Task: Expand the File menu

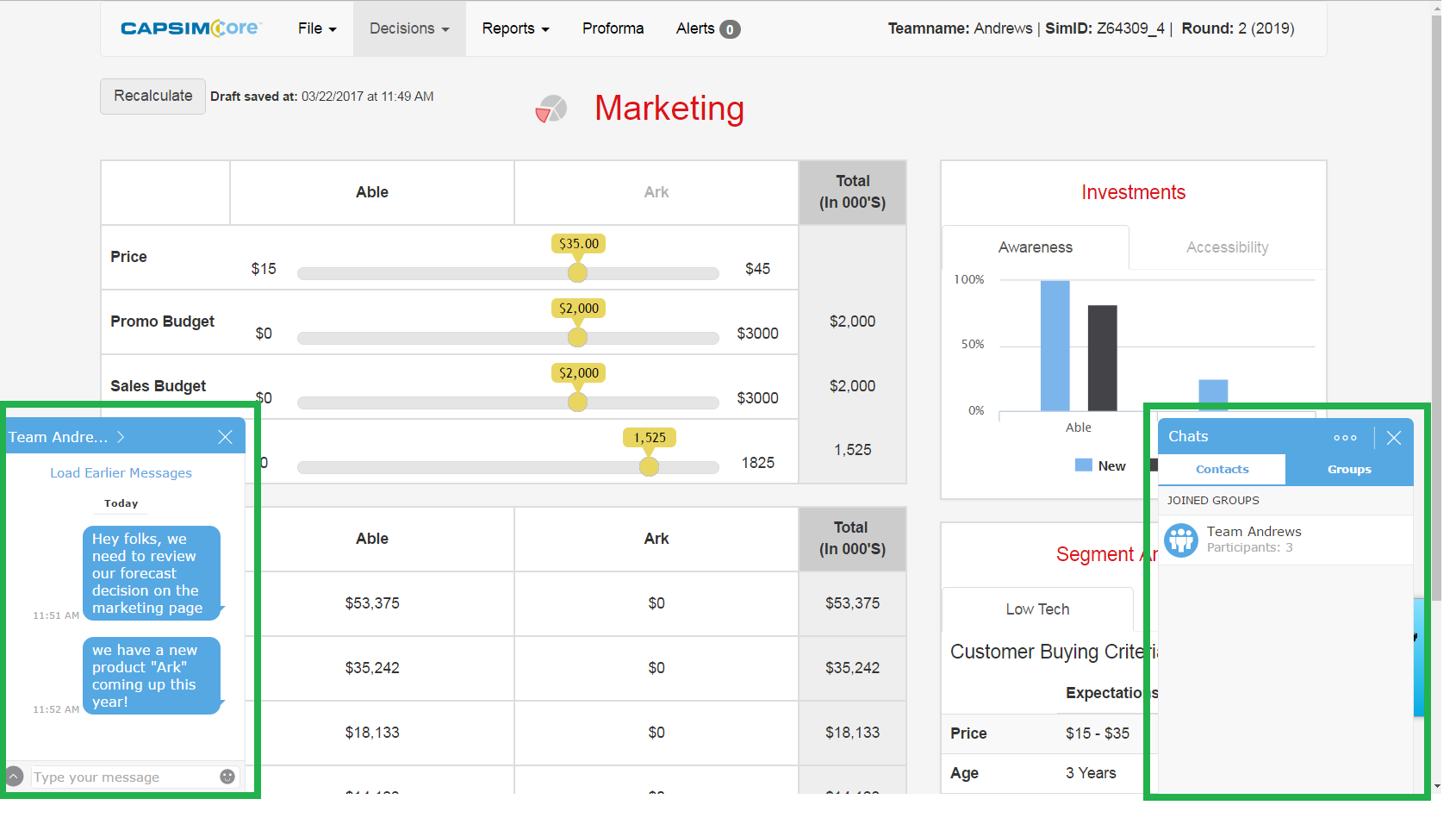Action: [315, 28]
